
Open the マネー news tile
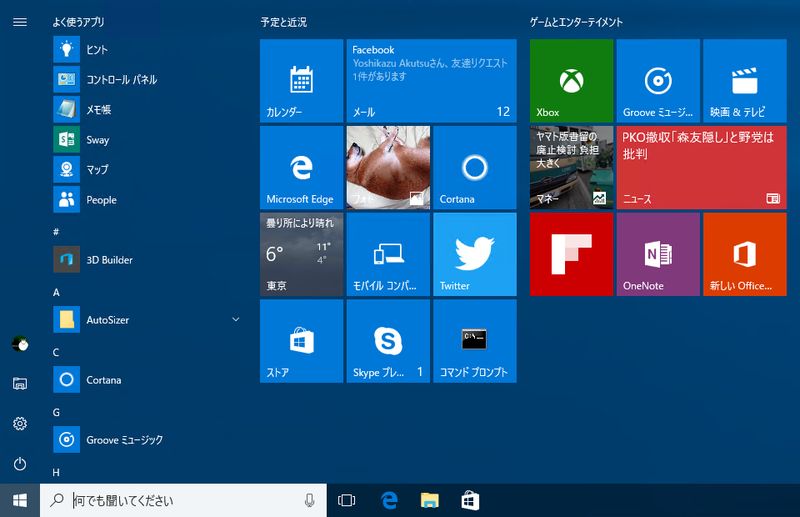point(571,167)
